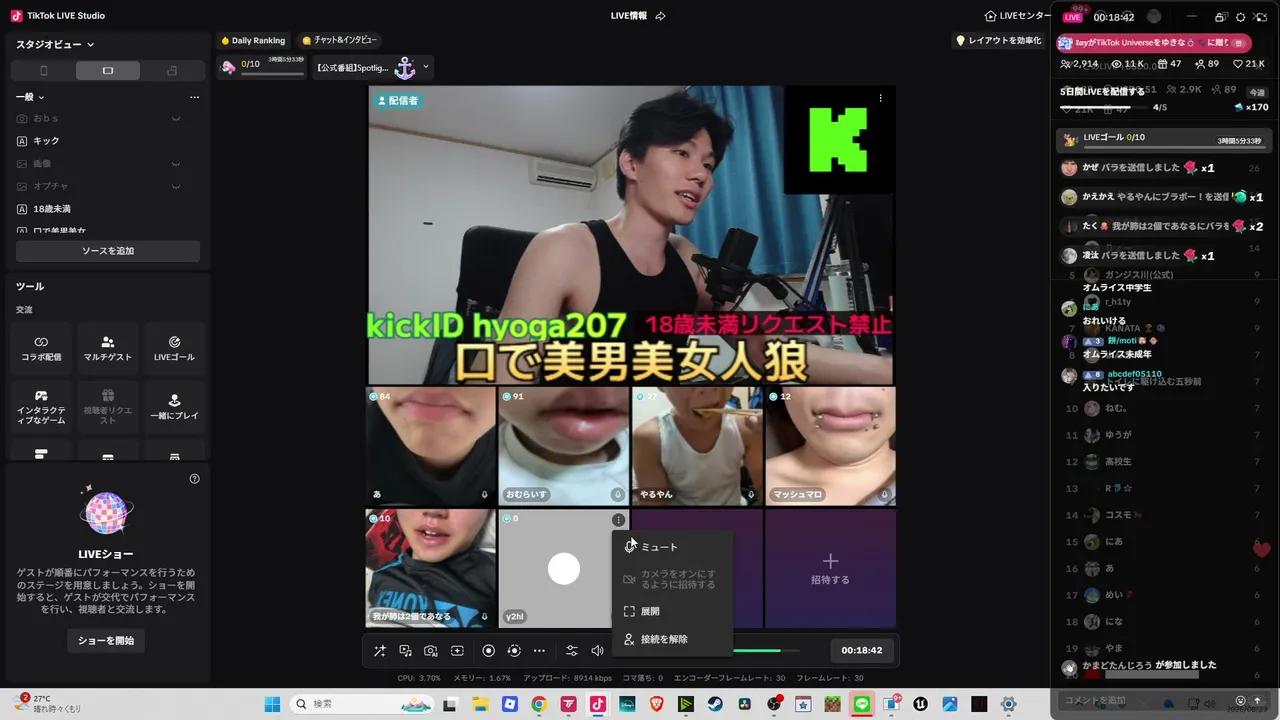Select the portrait phone layout mode
1280x720 pixels.
click(43, 71)
